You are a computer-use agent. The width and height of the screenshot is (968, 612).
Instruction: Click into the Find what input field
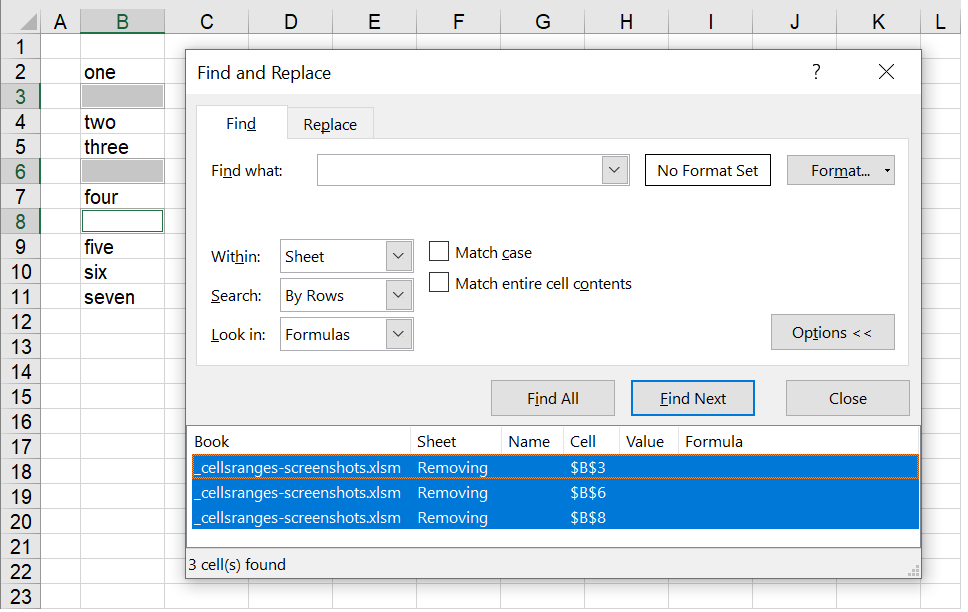460,170
